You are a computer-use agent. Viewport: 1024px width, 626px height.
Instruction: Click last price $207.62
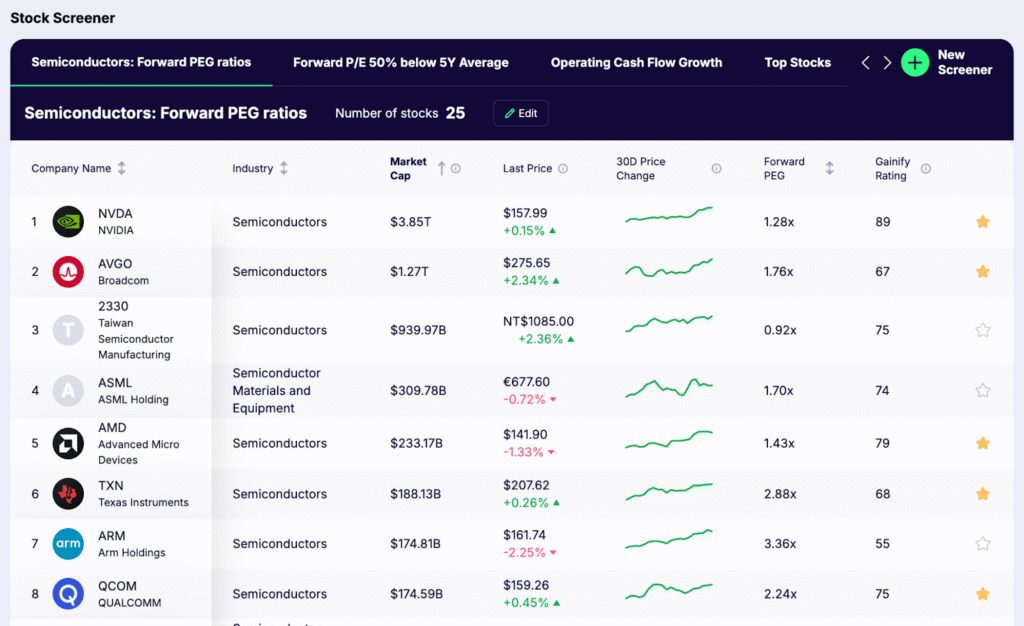526,486
